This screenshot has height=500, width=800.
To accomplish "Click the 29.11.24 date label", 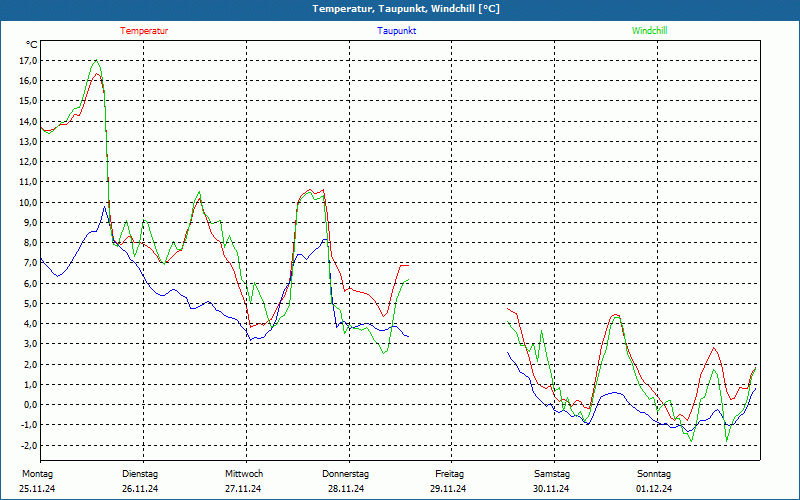I will click(x=448, y=488).
